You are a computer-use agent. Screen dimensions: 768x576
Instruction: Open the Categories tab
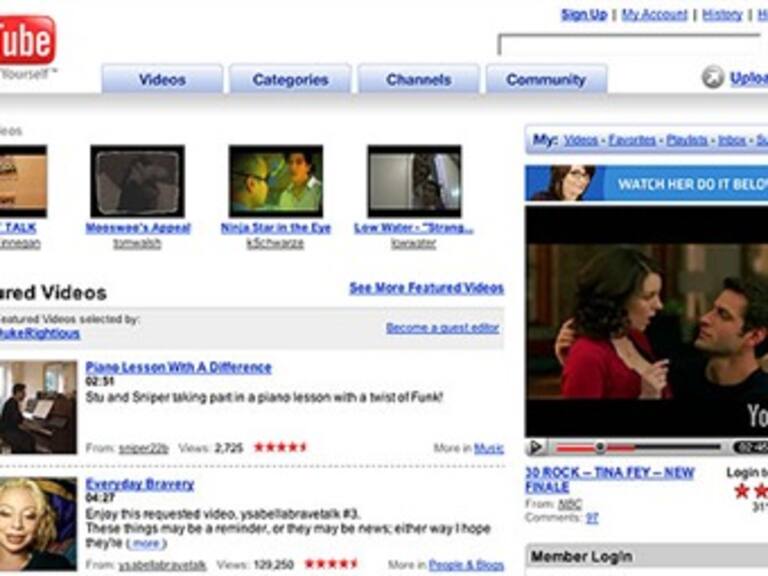[x=290, y=79]
